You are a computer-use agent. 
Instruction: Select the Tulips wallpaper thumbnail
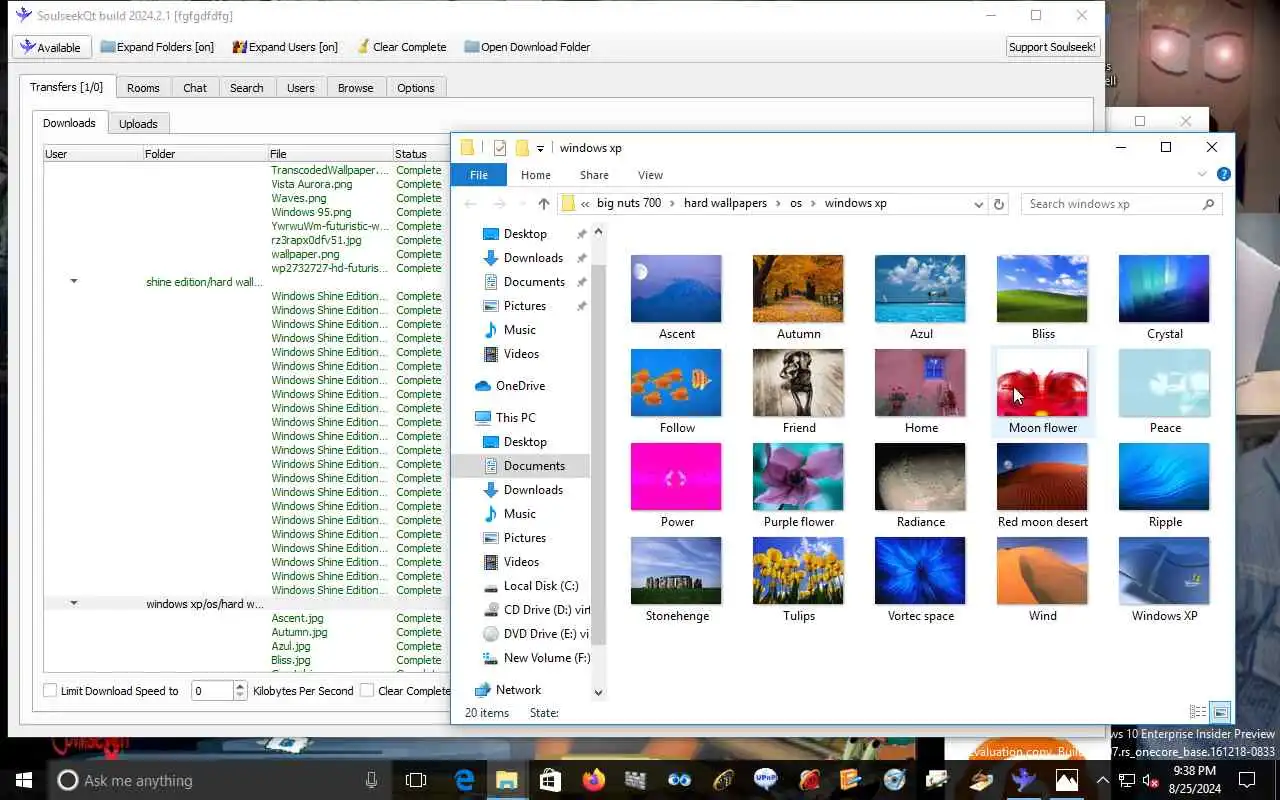point(798,571)
